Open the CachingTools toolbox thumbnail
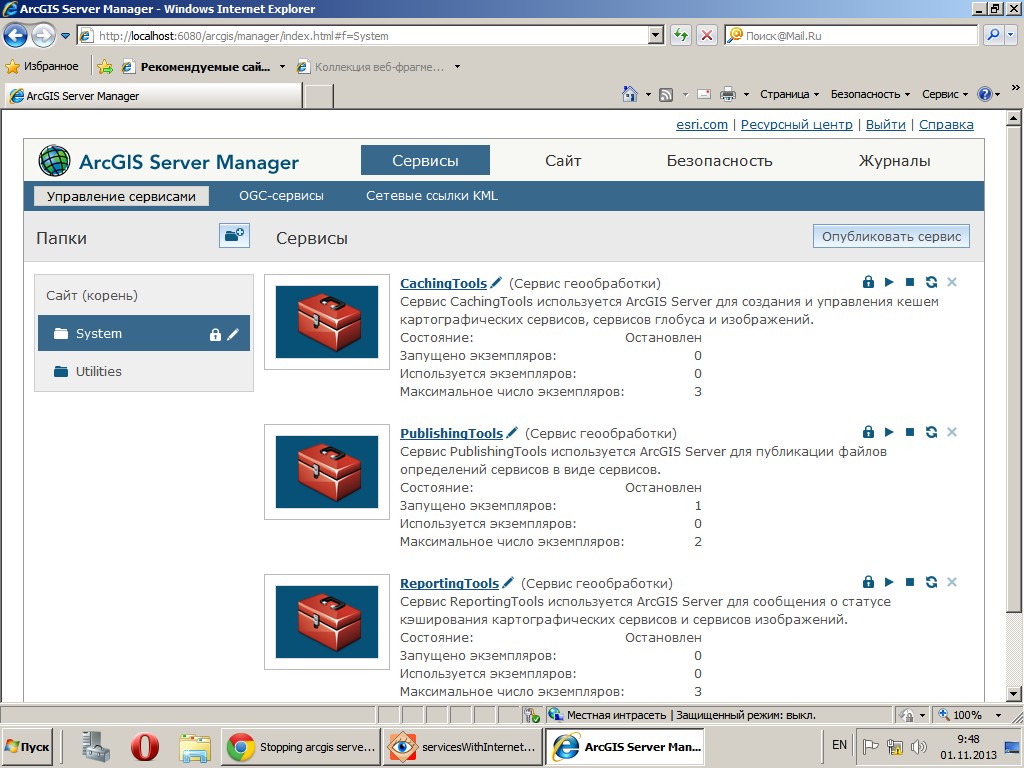Screen dimensions: 1024x768 click(326, 322)
